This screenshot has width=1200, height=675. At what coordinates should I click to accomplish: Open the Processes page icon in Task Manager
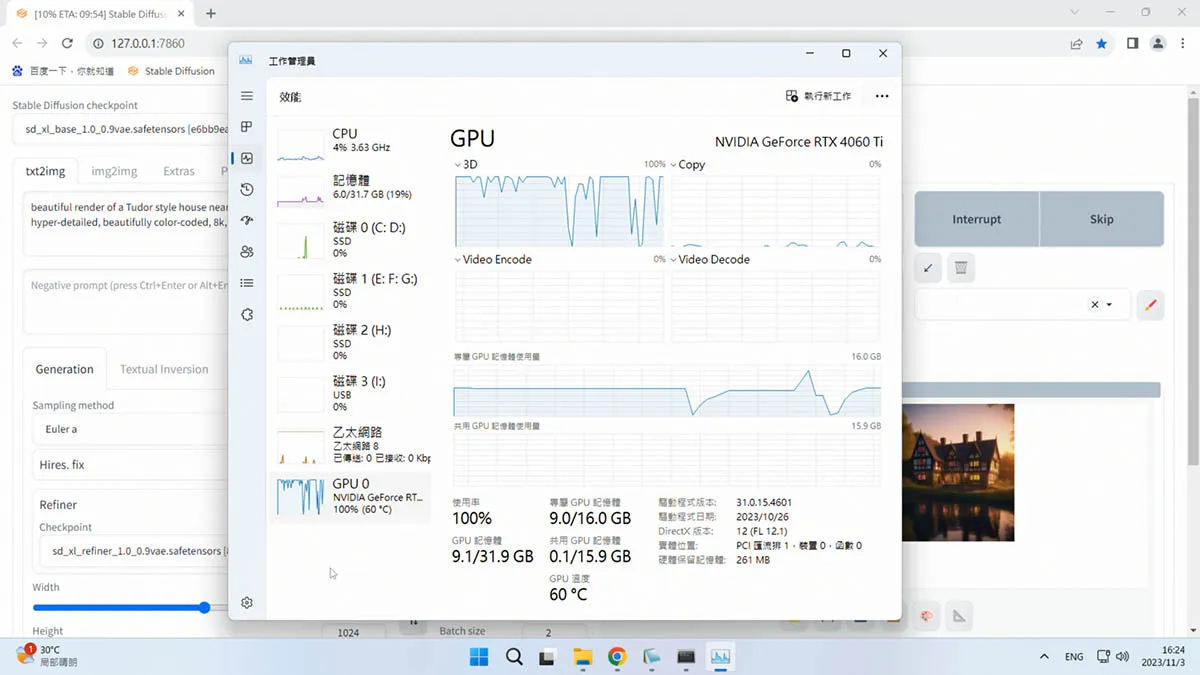(247, 127)
